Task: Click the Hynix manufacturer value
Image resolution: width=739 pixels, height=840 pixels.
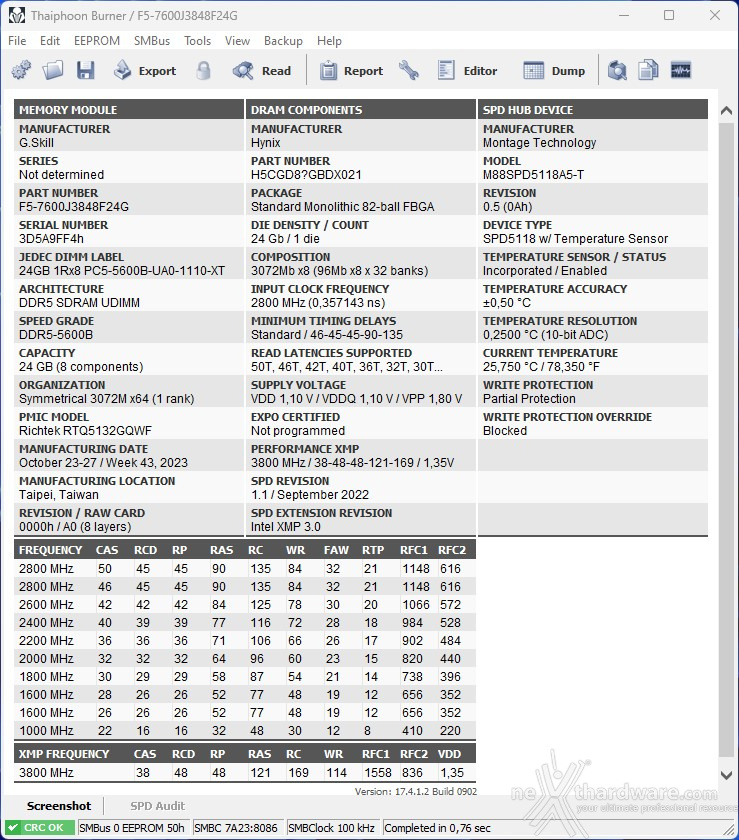Action: coord(266,143)
